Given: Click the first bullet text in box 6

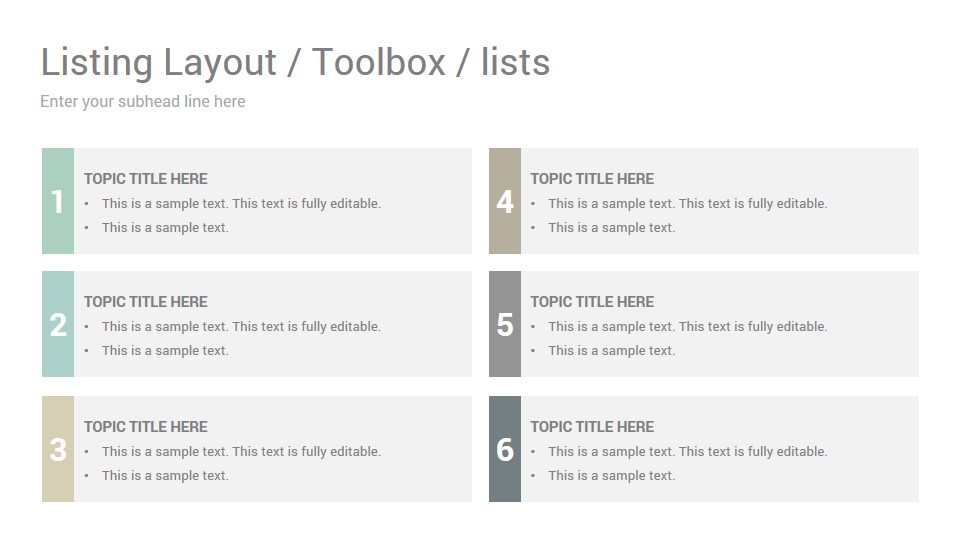Looking at the screenshot, I should point(688,452).
